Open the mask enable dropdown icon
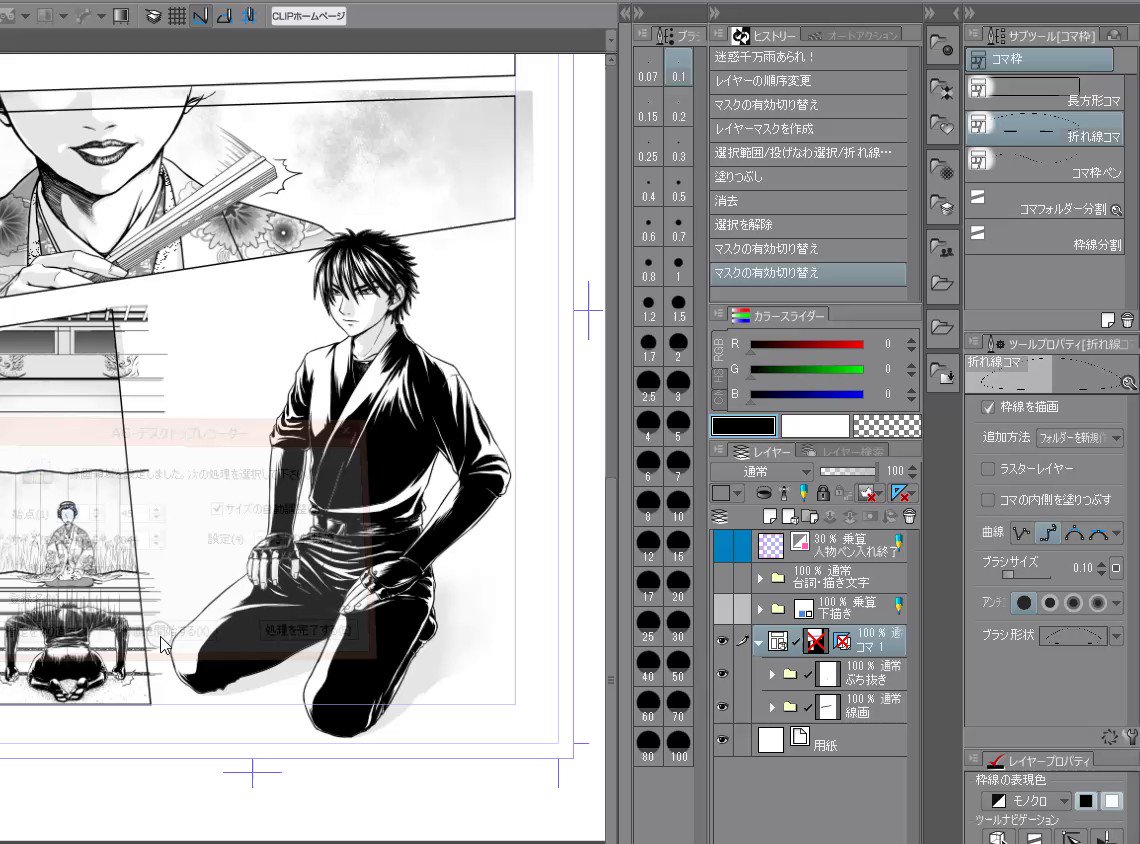This screenshot has height=844, width=1140. [x=868, y=493]
